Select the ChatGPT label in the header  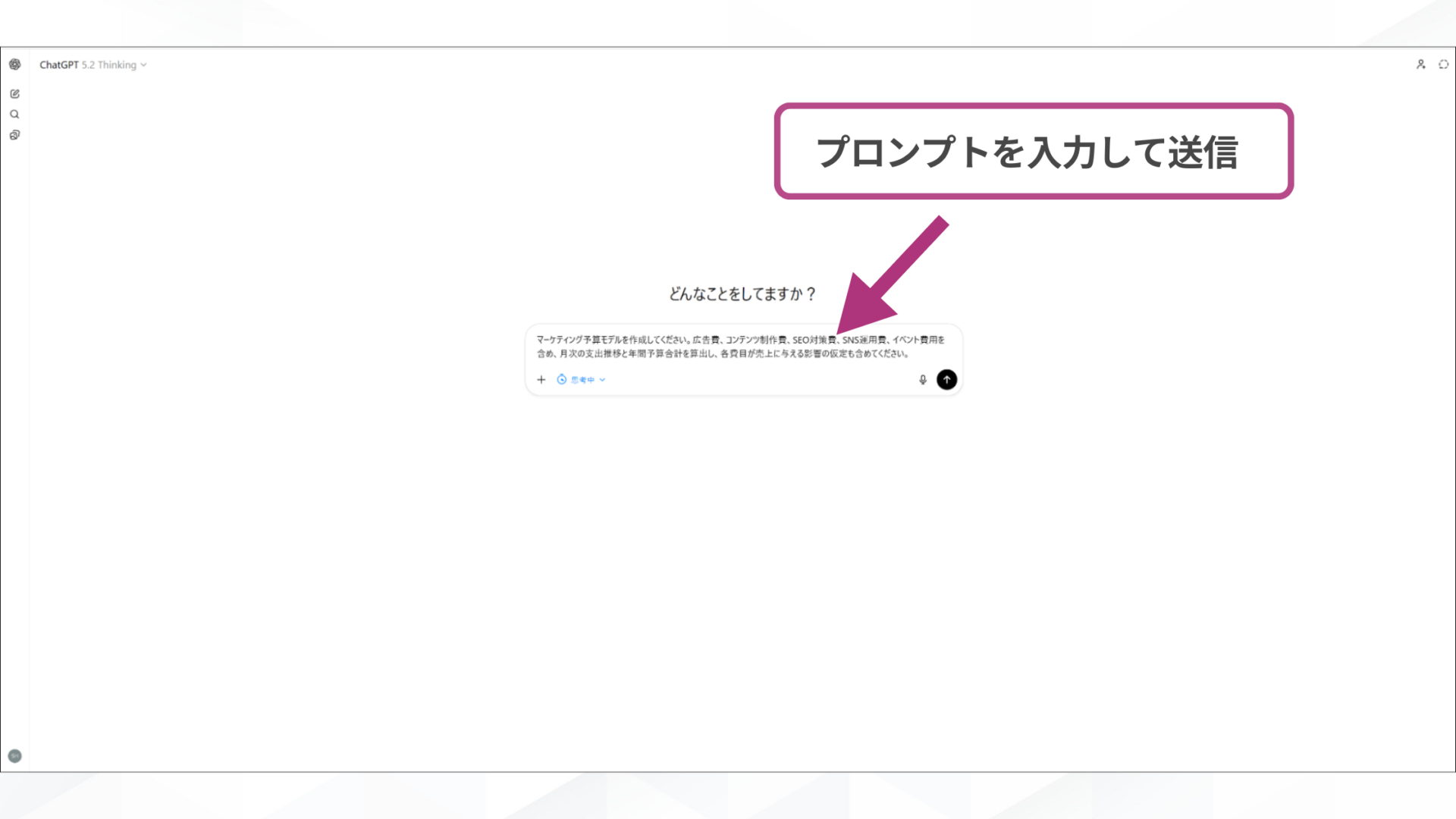pyautogui.click(x=58, y=64)
